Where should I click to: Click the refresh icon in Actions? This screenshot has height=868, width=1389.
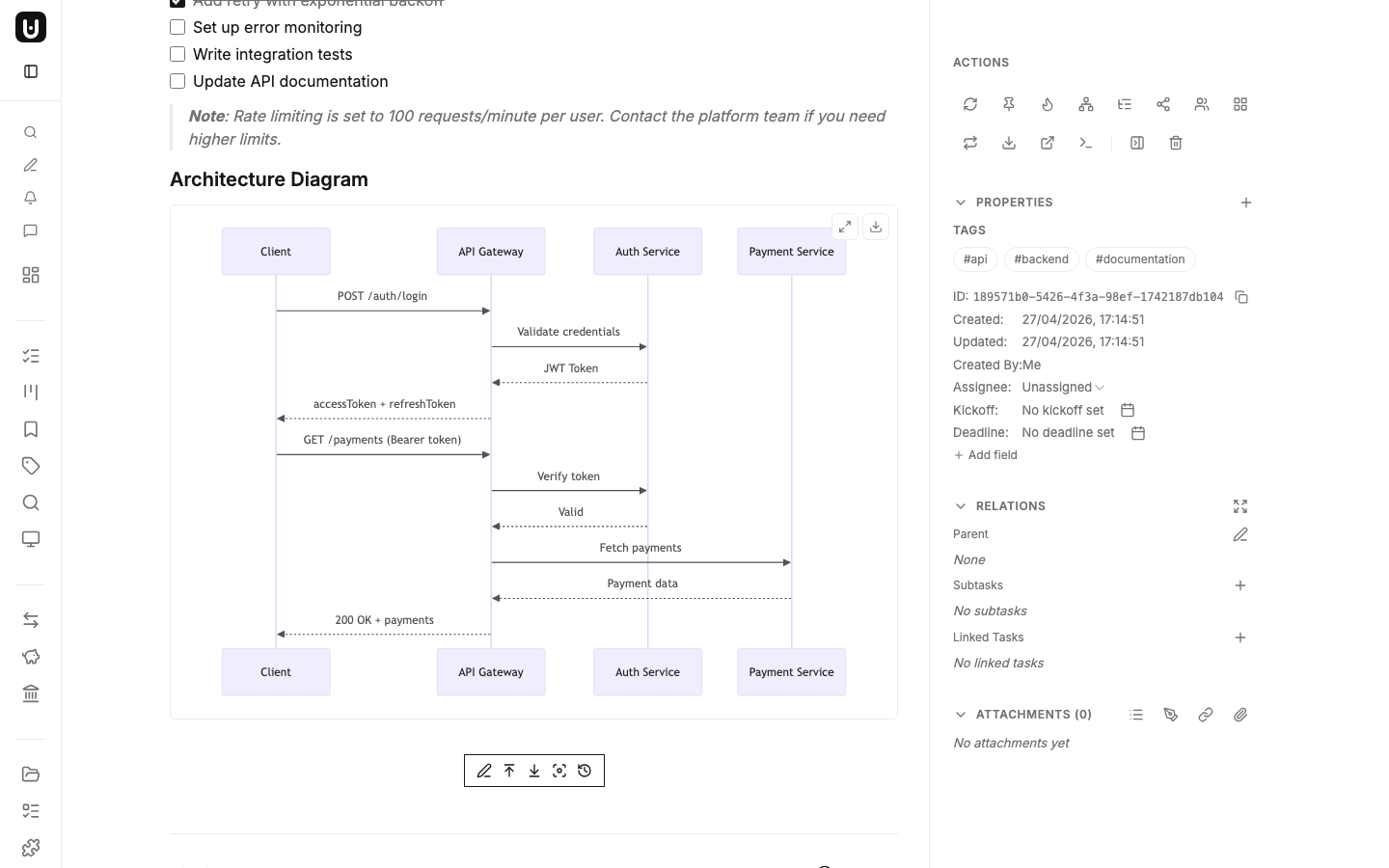click(x=970, y=104)
